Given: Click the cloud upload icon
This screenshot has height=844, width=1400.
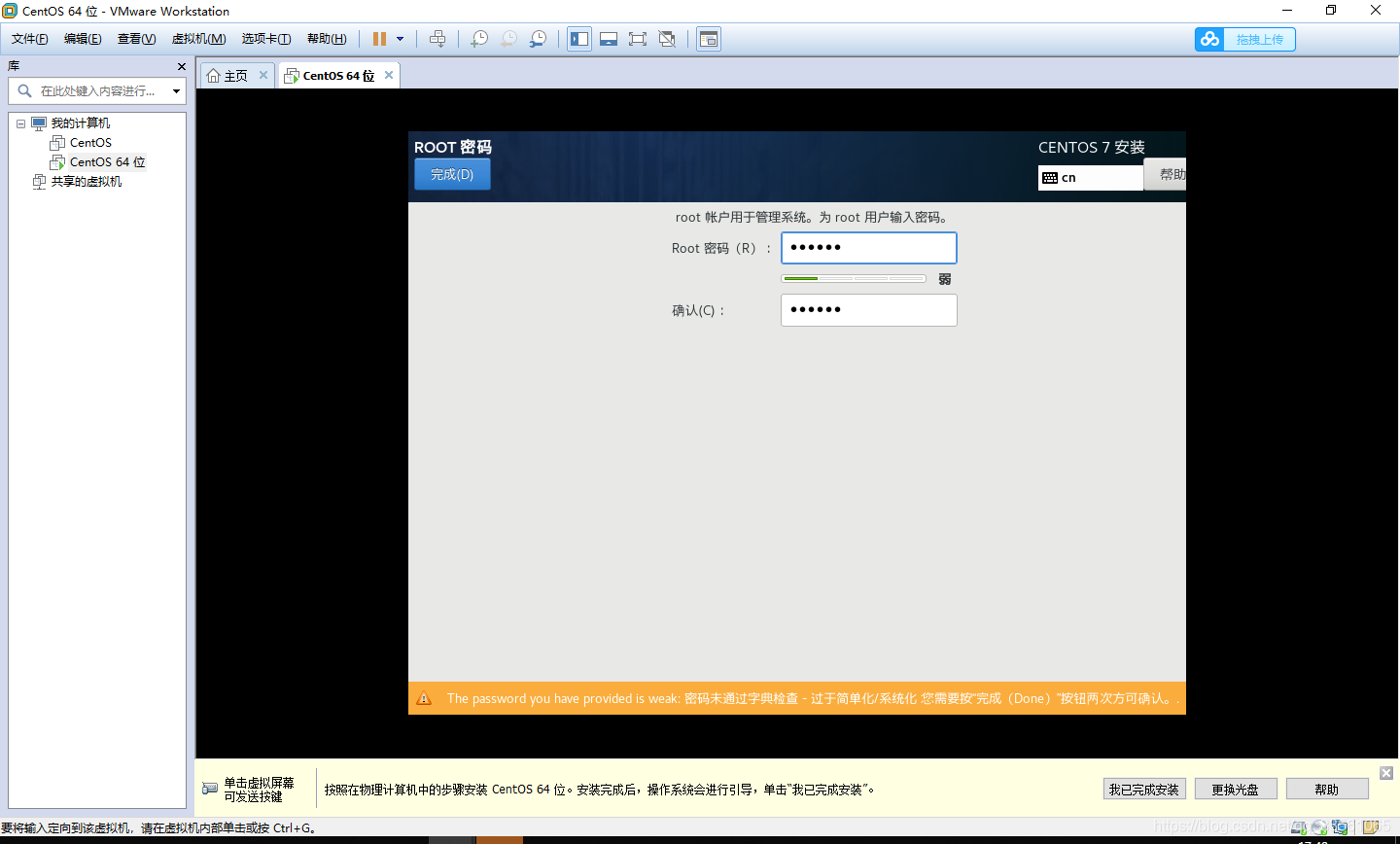Looking at the screenshot, I should (1209, 39).
